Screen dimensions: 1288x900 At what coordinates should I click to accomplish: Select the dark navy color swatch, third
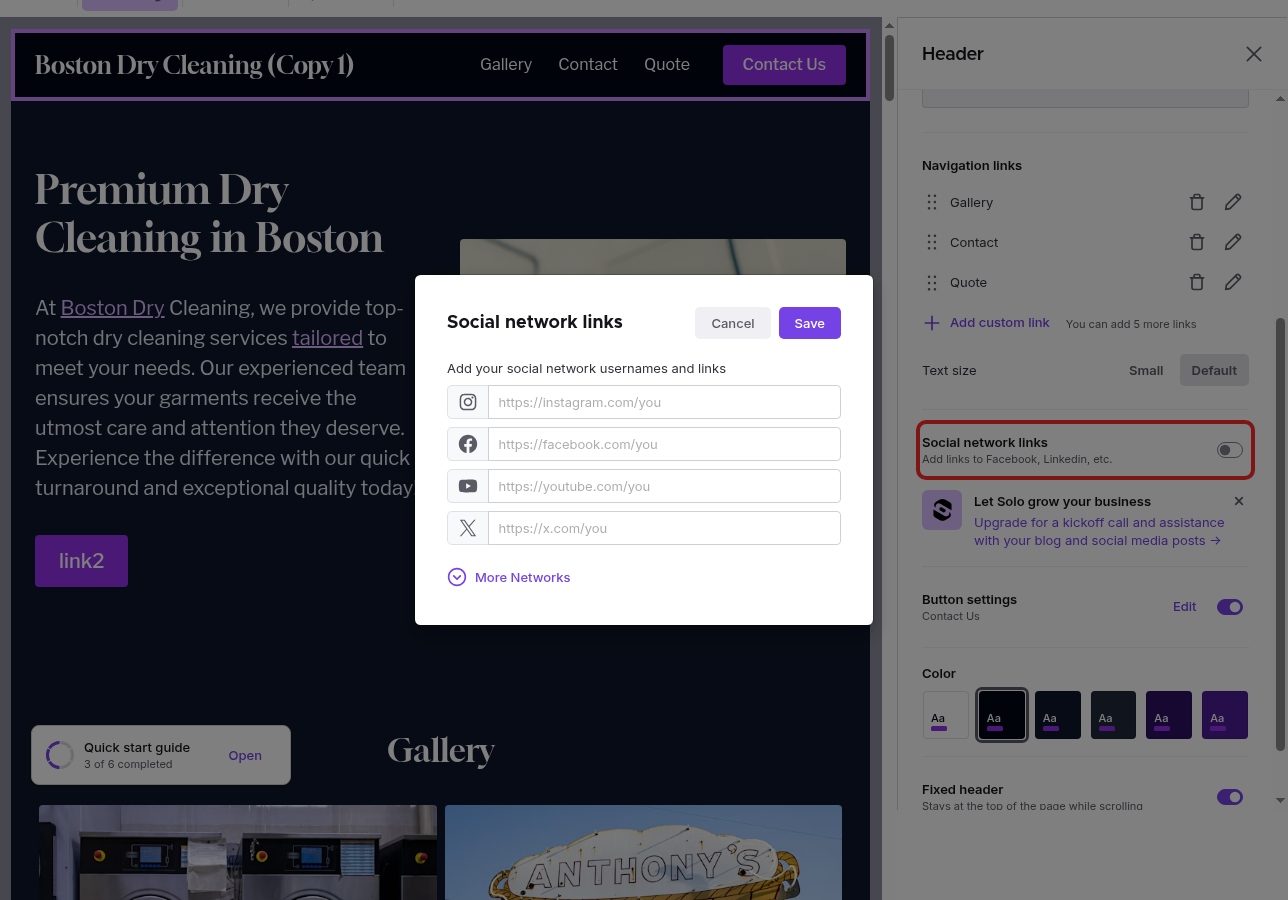(1058, 715)
